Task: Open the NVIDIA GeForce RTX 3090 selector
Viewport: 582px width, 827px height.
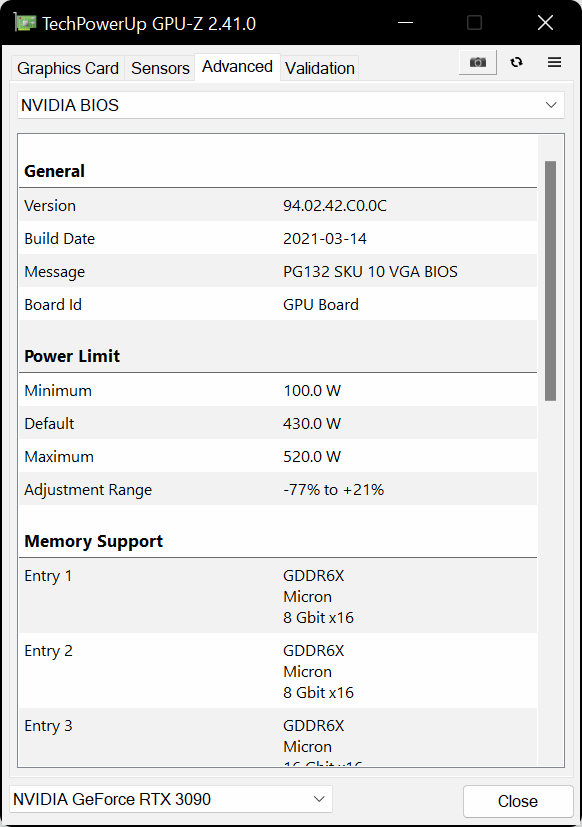Action: (x=171, y=799)
